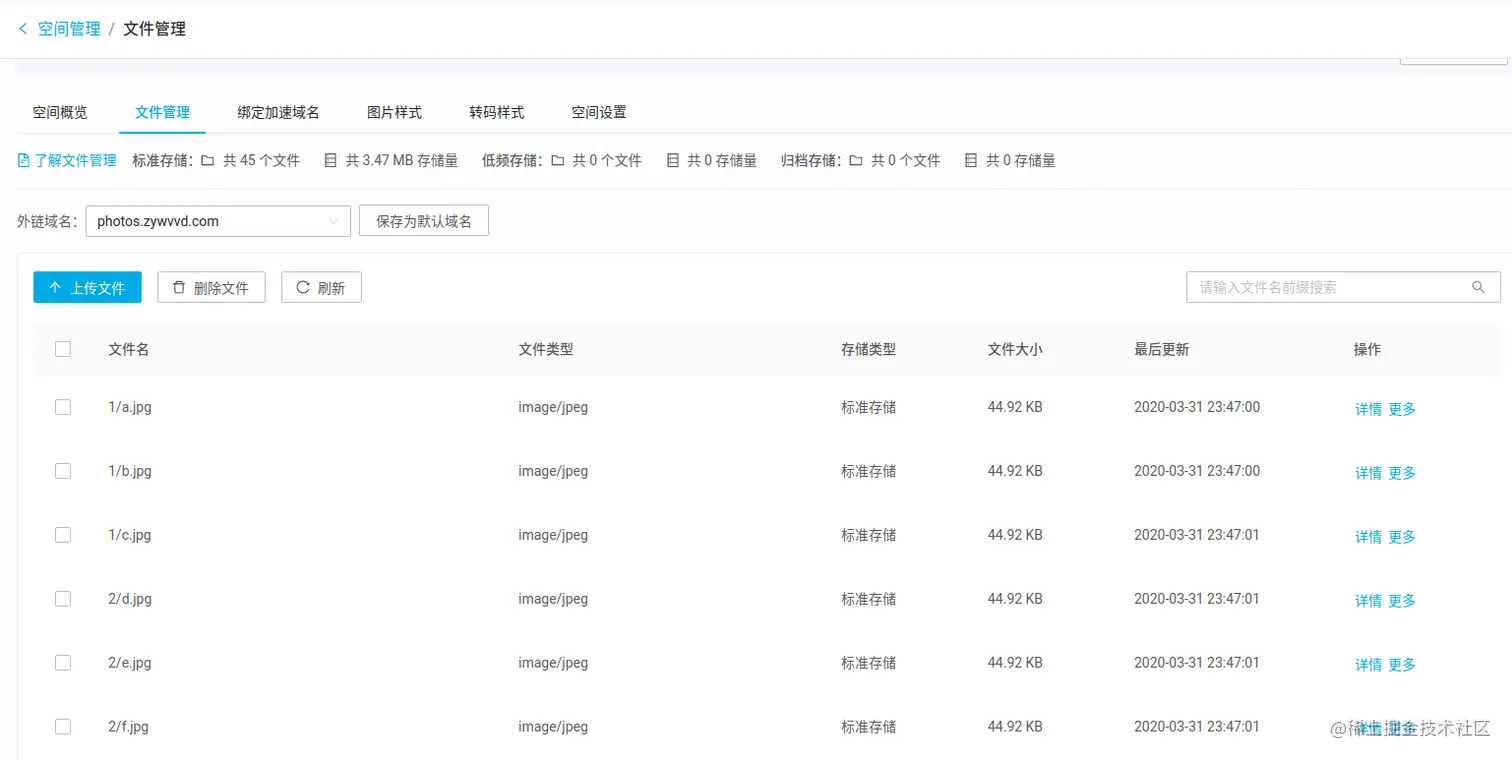Click the 保存为默认域名 button
The height and width of the screenshot is (760, 1512).
pos(423,220)
